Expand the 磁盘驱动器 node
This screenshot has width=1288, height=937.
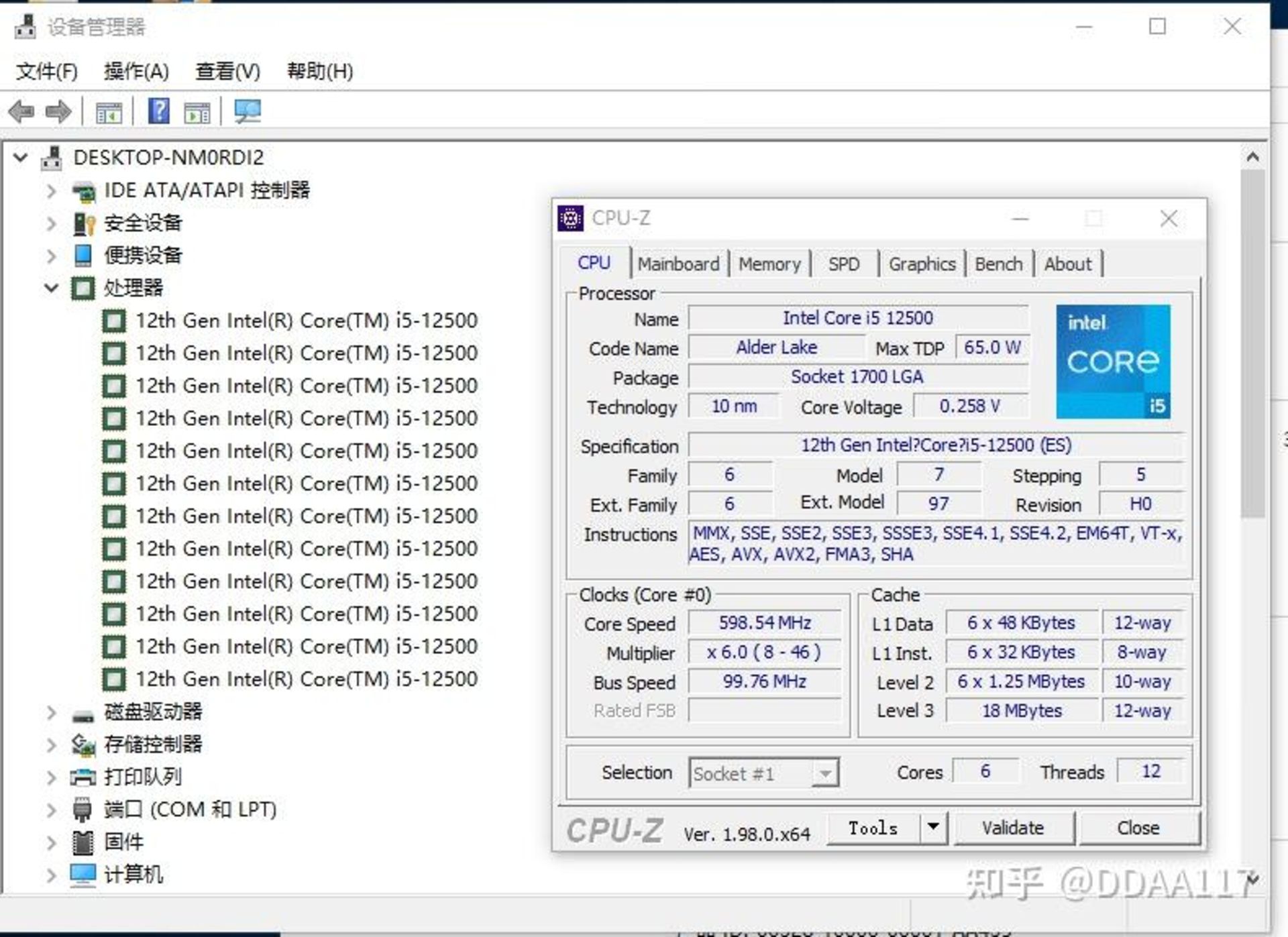(x=52, y=712)
